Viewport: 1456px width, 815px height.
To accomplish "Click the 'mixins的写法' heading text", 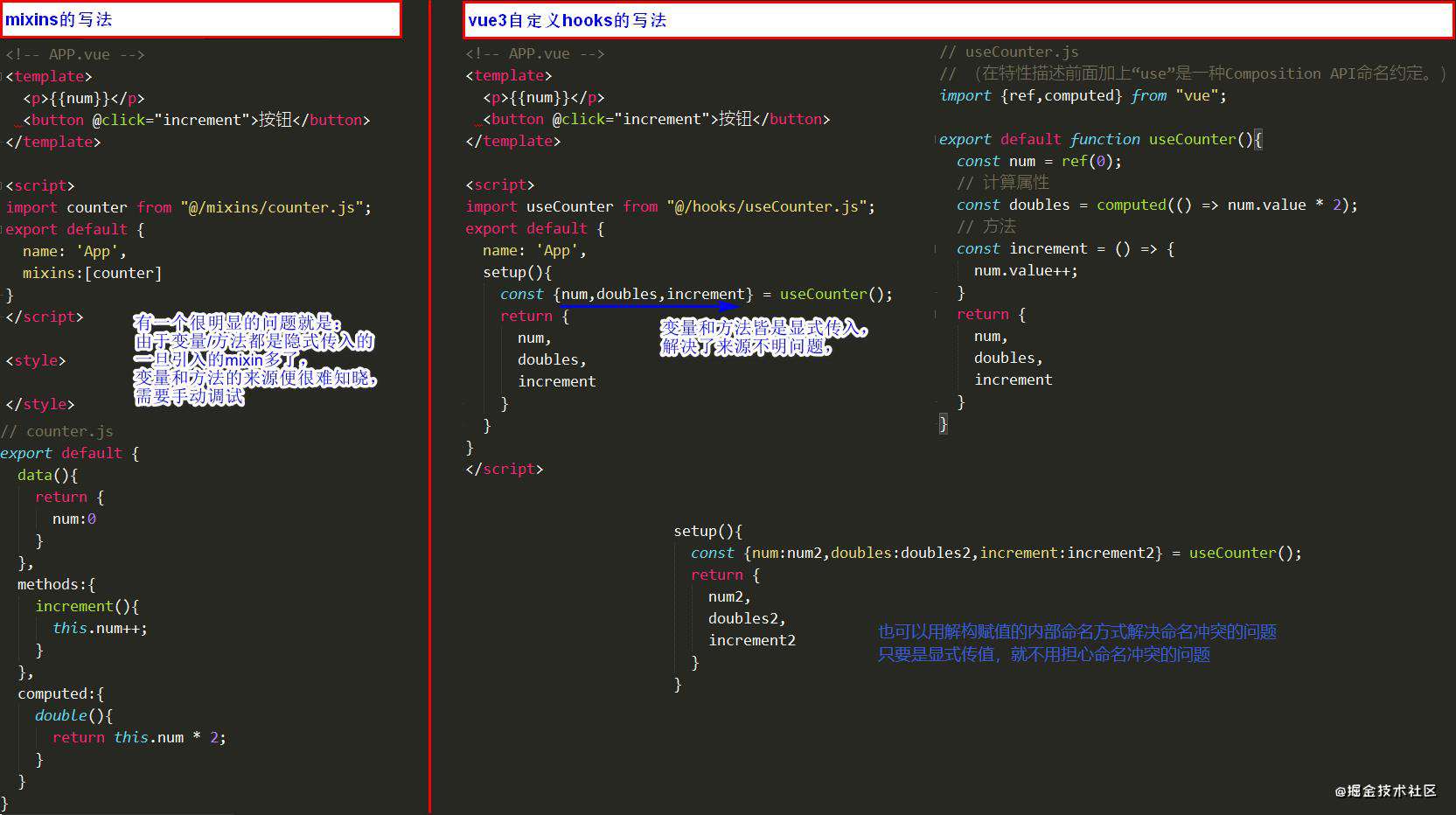I will 59,19.
